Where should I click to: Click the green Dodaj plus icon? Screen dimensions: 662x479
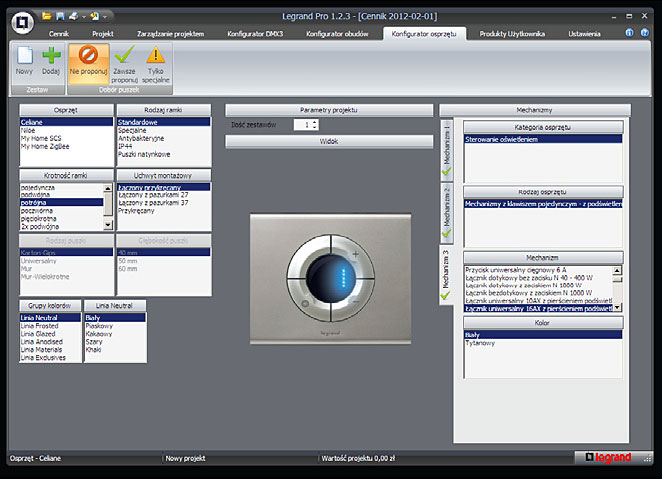pyautogui.click(x=51, y=56)
